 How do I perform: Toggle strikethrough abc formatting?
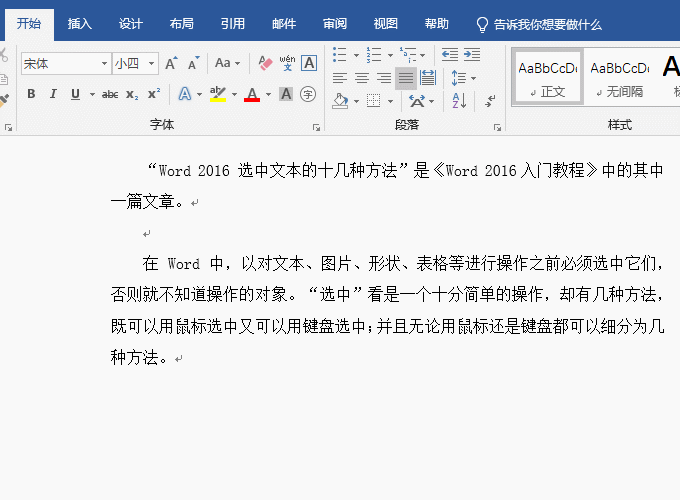110,94
